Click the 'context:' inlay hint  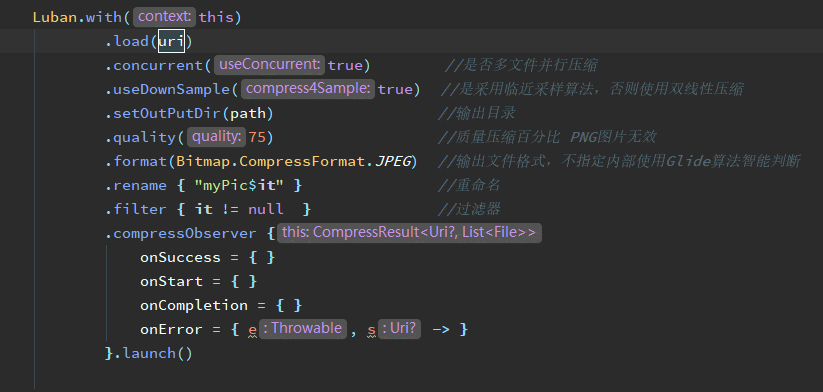click(165, 17)
